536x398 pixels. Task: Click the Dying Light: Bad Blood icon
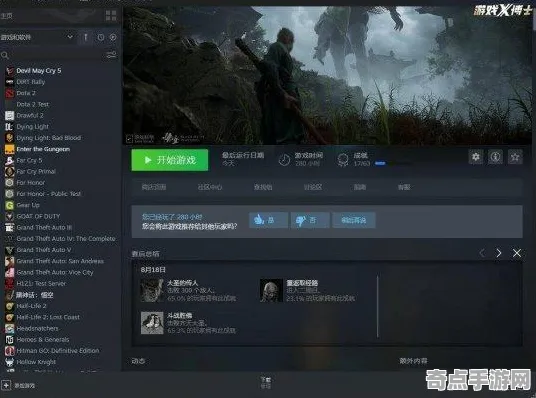click(x=10, y=138)
